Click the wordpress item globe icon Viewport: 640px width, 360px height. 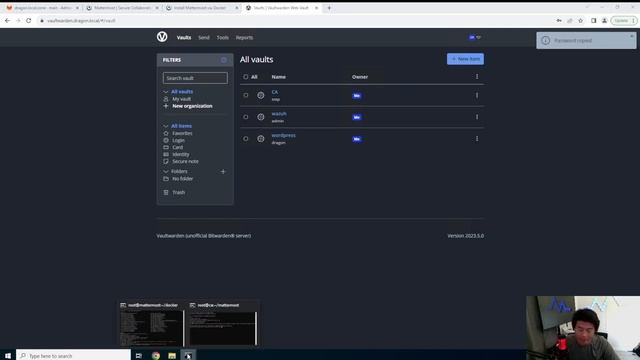(x=261, y=139)
